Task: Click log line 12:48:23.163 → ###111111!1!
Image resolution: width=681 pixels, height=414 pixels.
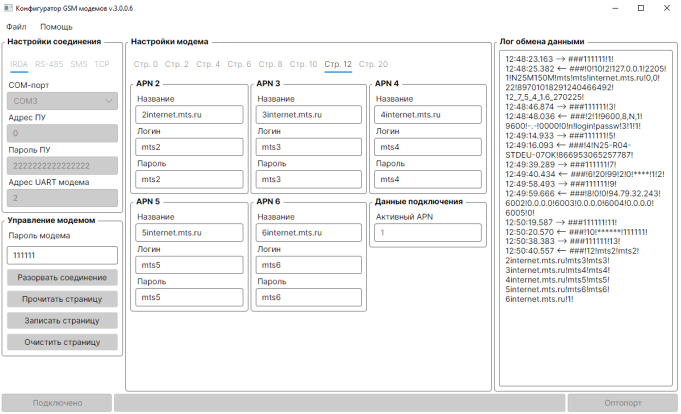Action: (559, 59)
